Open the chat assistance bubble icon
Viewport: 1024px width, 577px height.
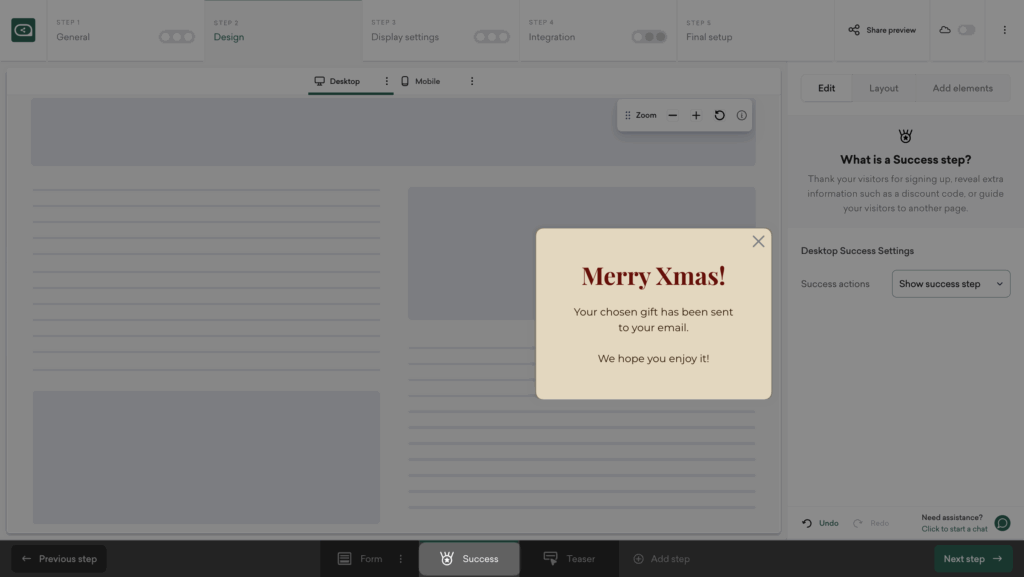click(1002, 523)
